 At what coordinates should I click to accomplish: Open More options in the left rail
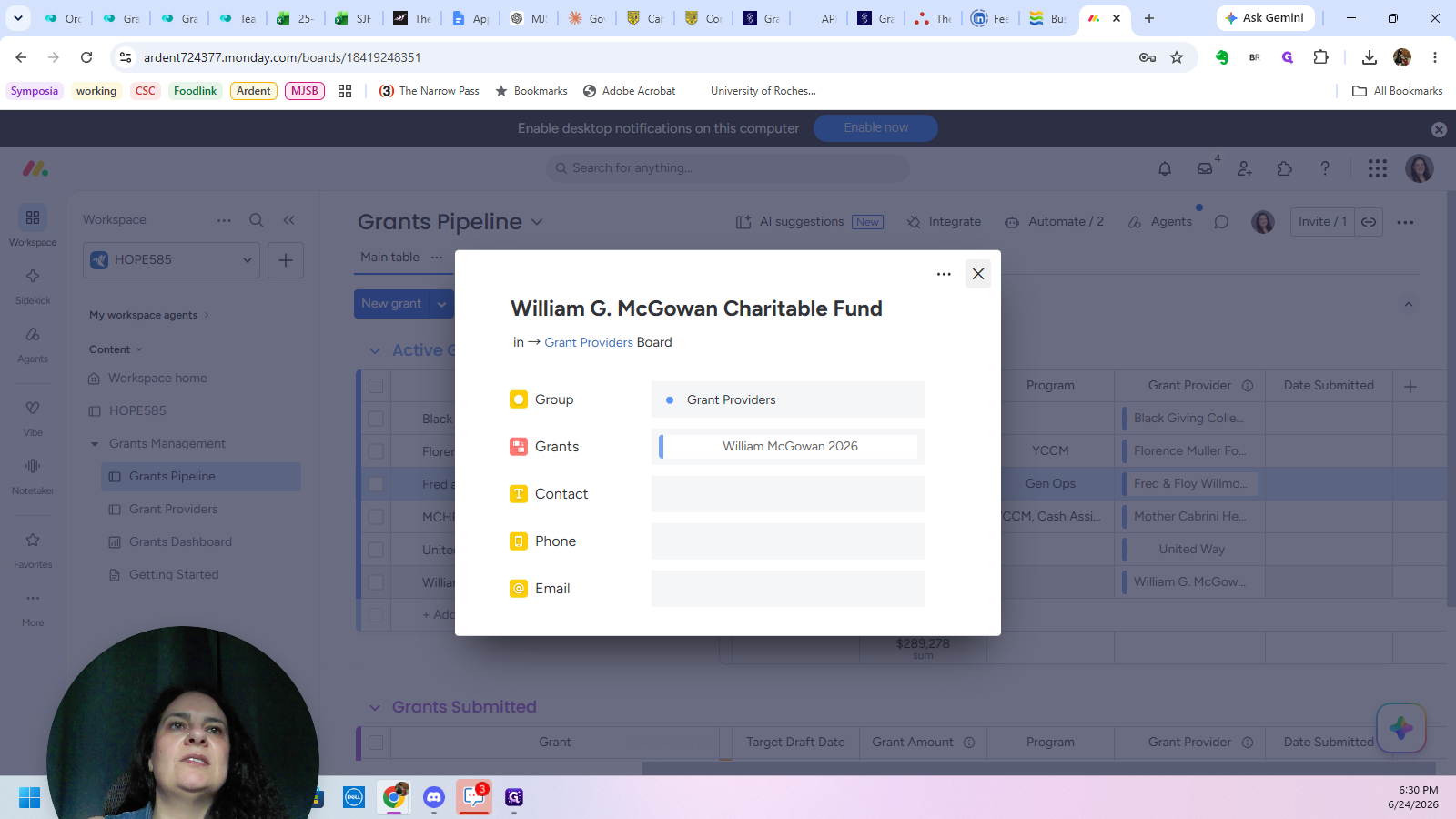(x=33, y=607)
